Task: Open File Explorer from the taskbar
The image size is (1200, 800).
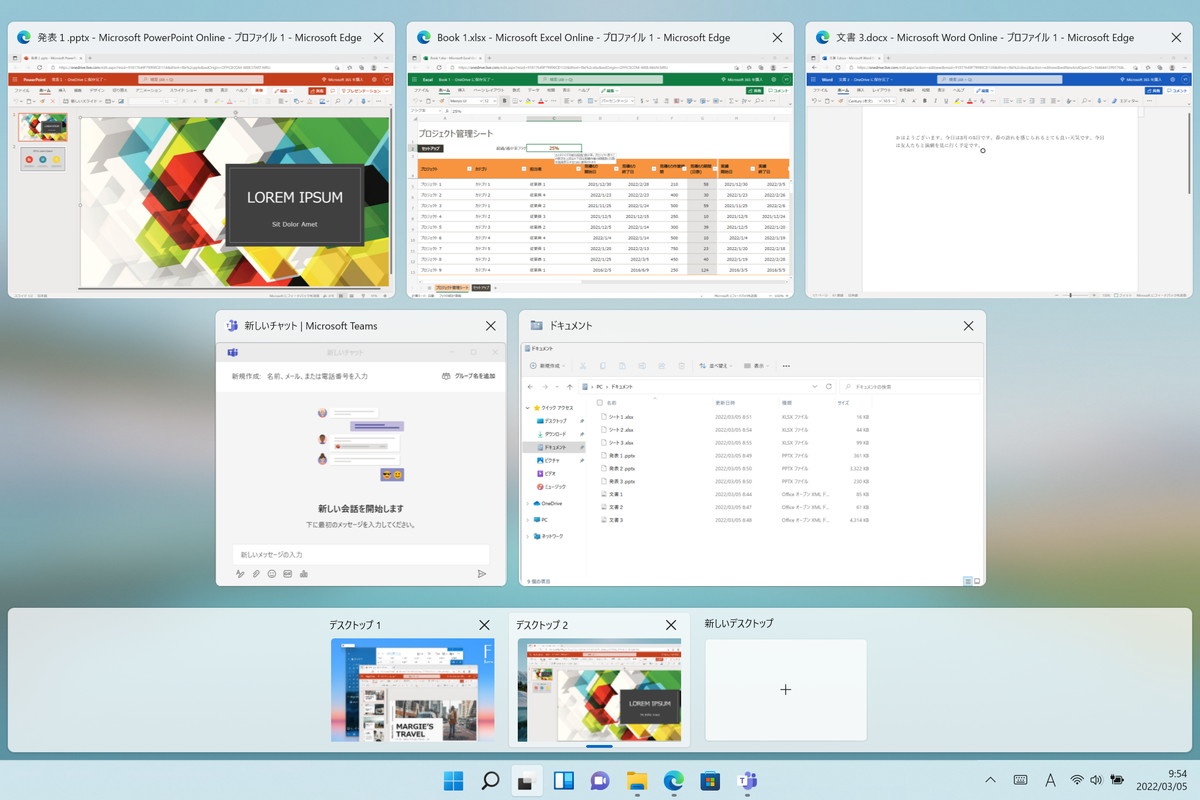Action: coord(637,781)
